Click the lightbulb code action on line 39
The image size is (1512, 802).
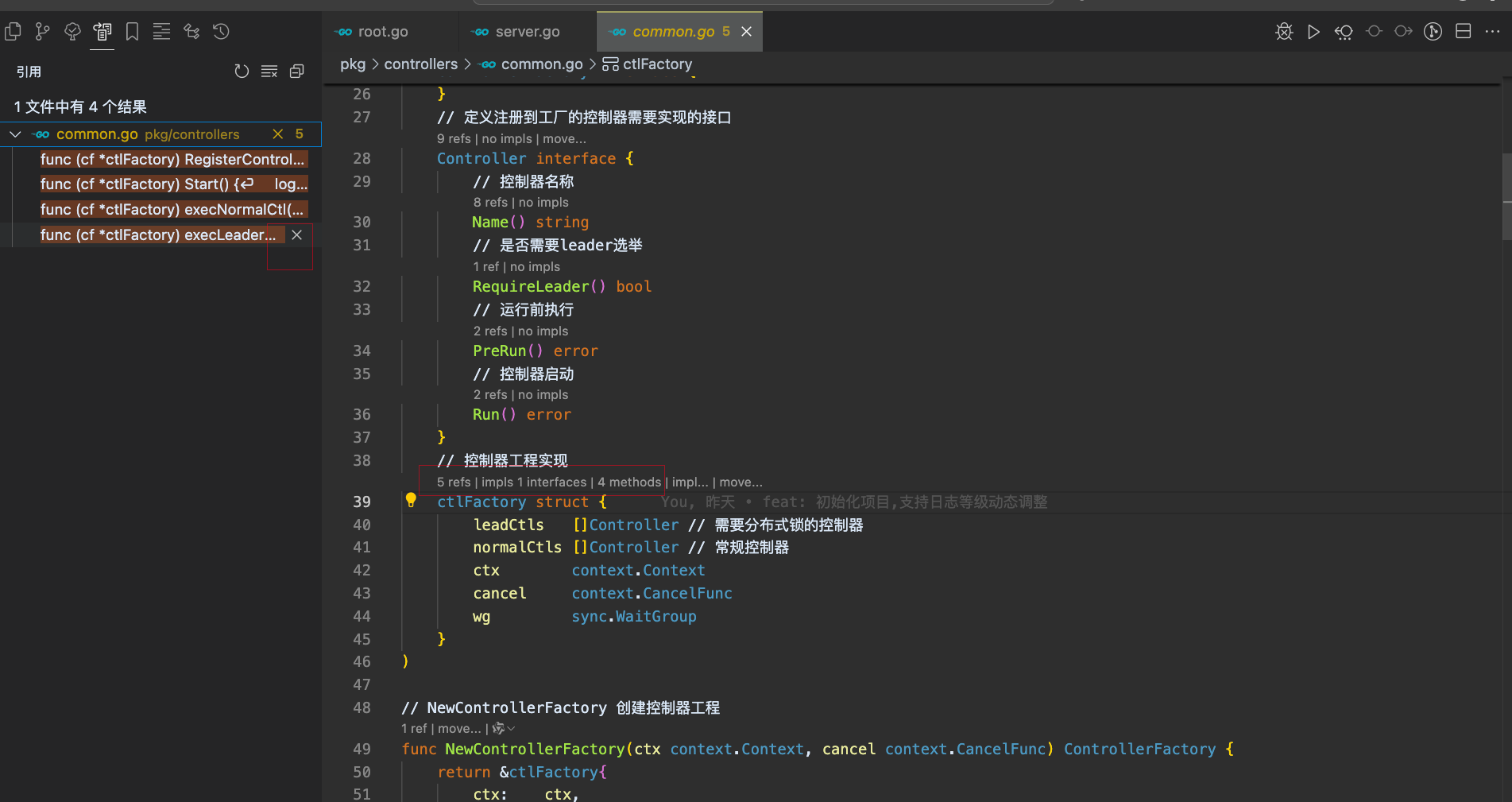point(411,500)
